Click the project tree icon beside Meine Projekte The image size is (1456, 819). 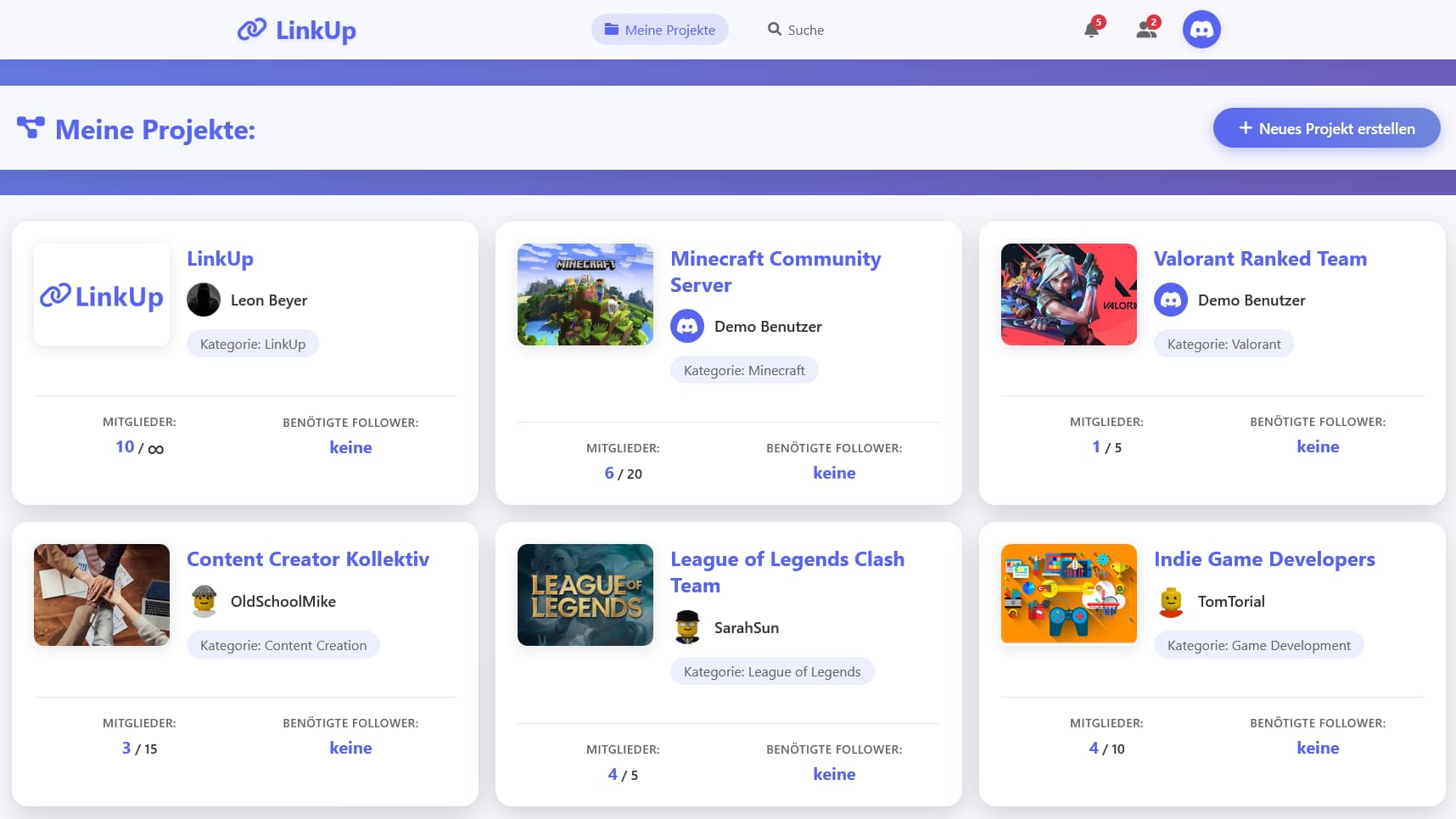click(31, 128)
